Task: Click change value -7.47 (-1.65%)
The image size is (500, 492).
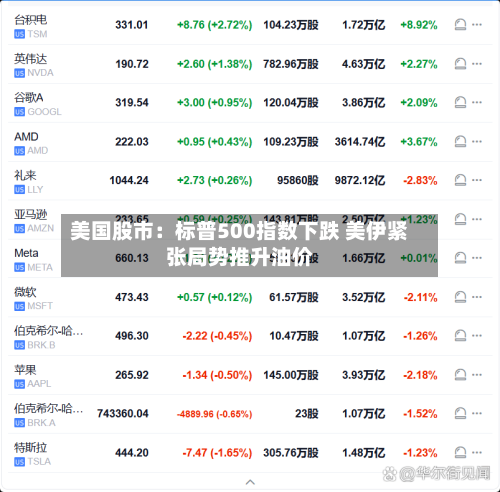Action: 217,453
